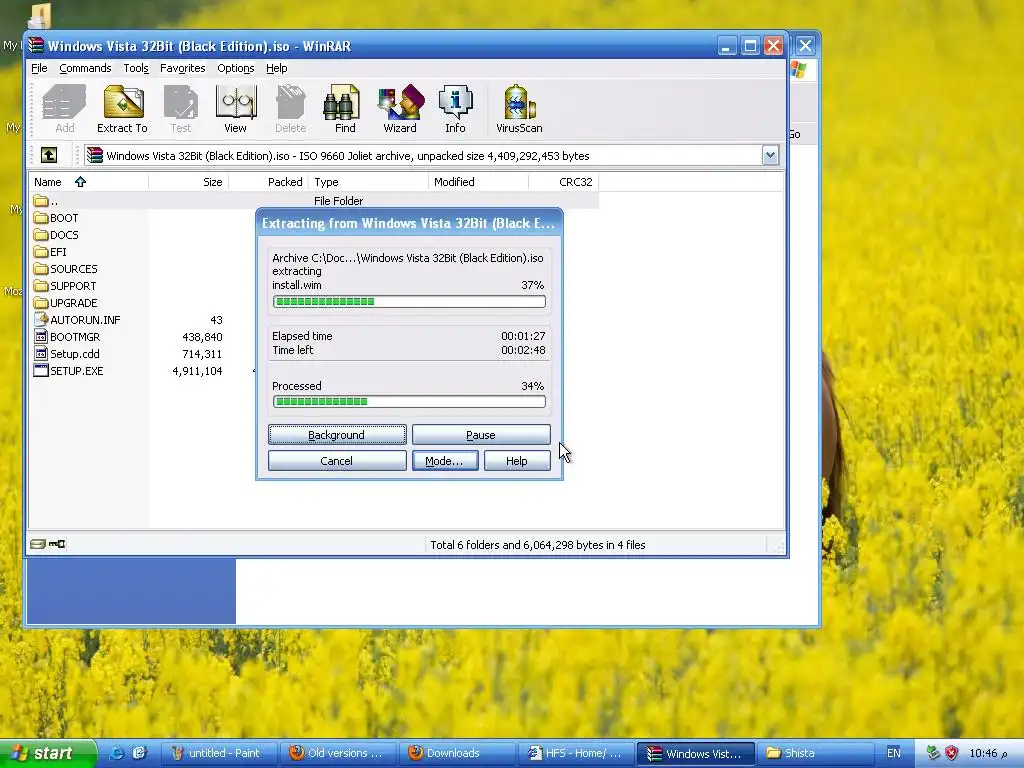Click the Windows Vist... taskbar button
This screenshot has height=768, width=1024.
tap(696, 754)
